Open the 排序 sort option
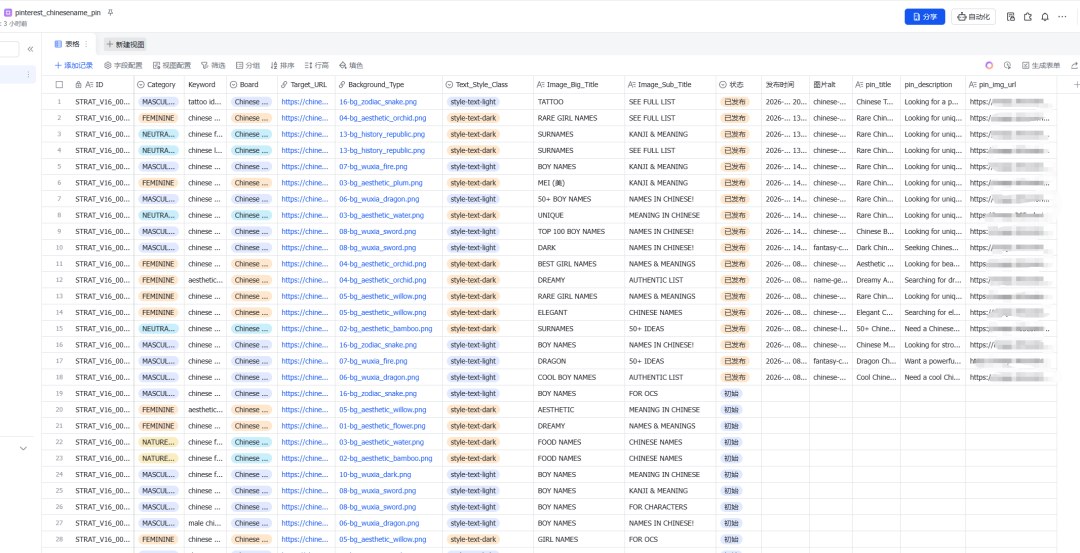 pyautogui.click(x=281, y=65)
